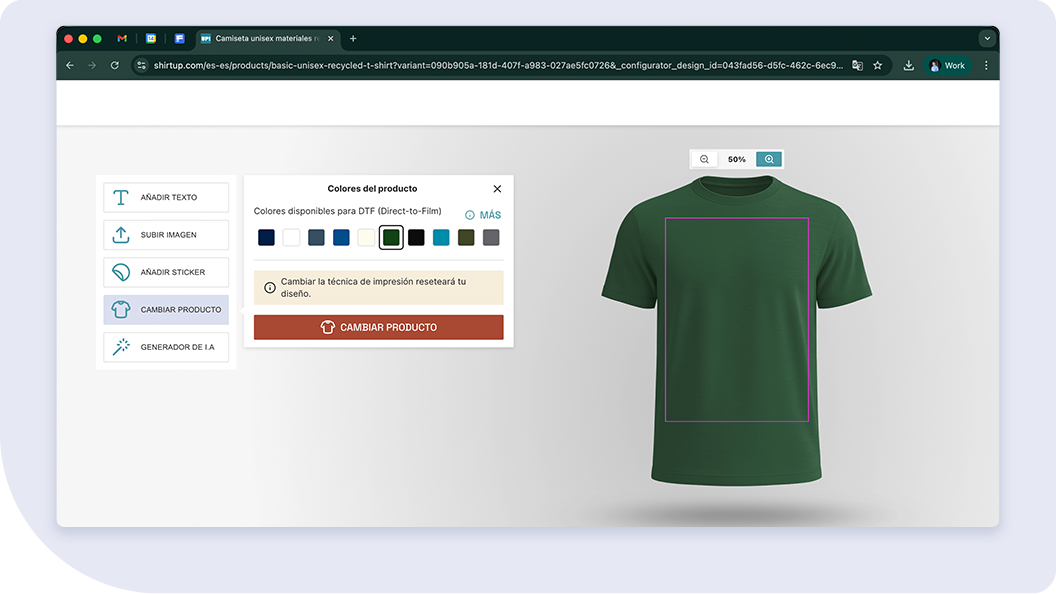
Task: Click the sticker icon
Action: pos(121,272)
